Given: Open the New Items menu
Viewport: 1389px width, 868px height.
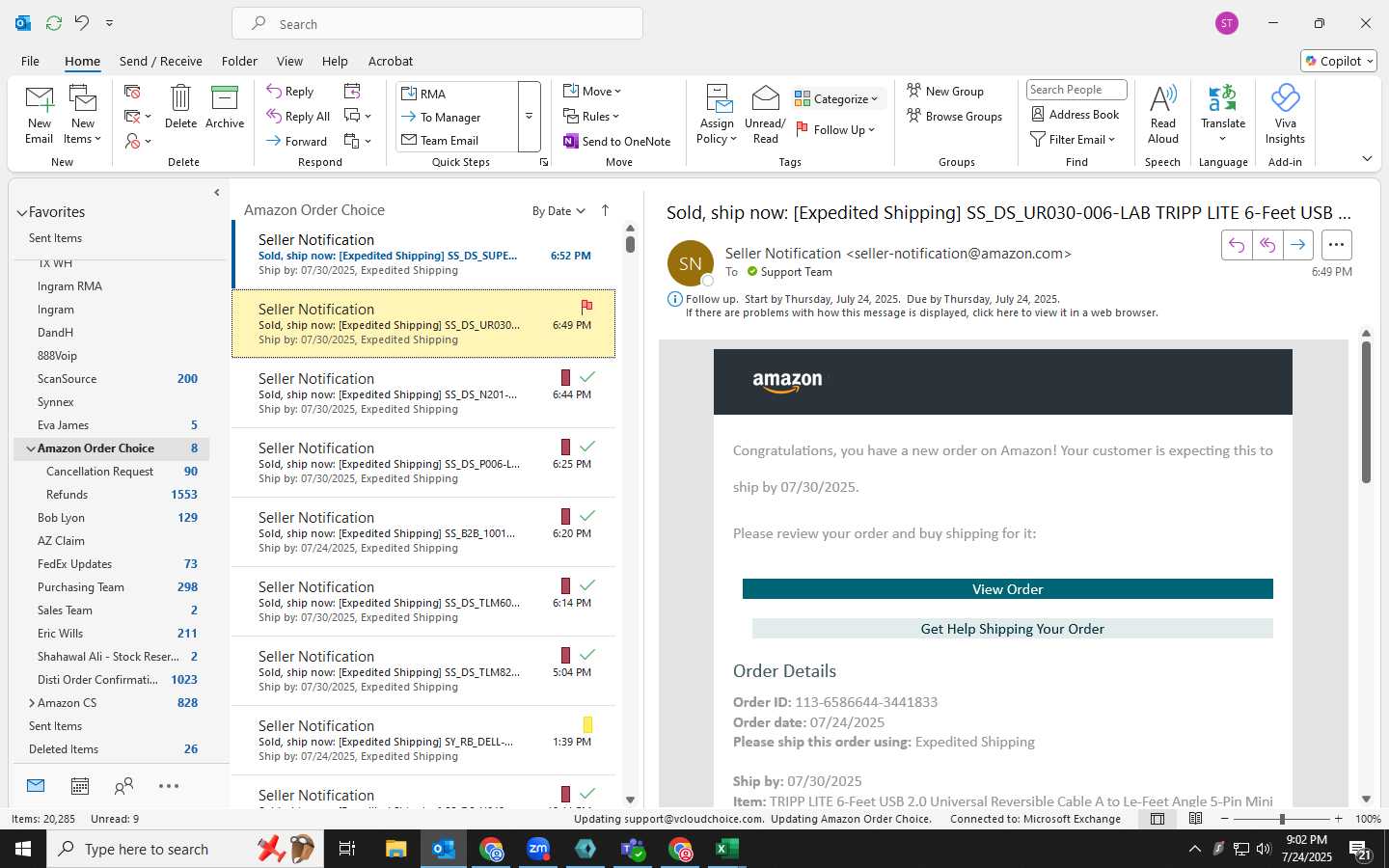Looking at the screenshot, I should 83,115.
